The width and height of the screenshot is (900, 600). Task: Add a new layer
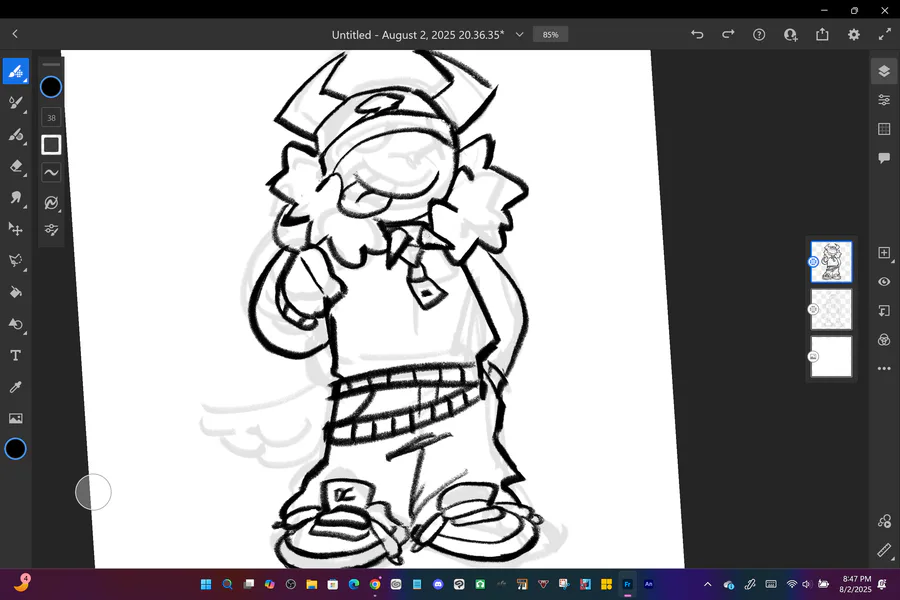pos(884,253)
